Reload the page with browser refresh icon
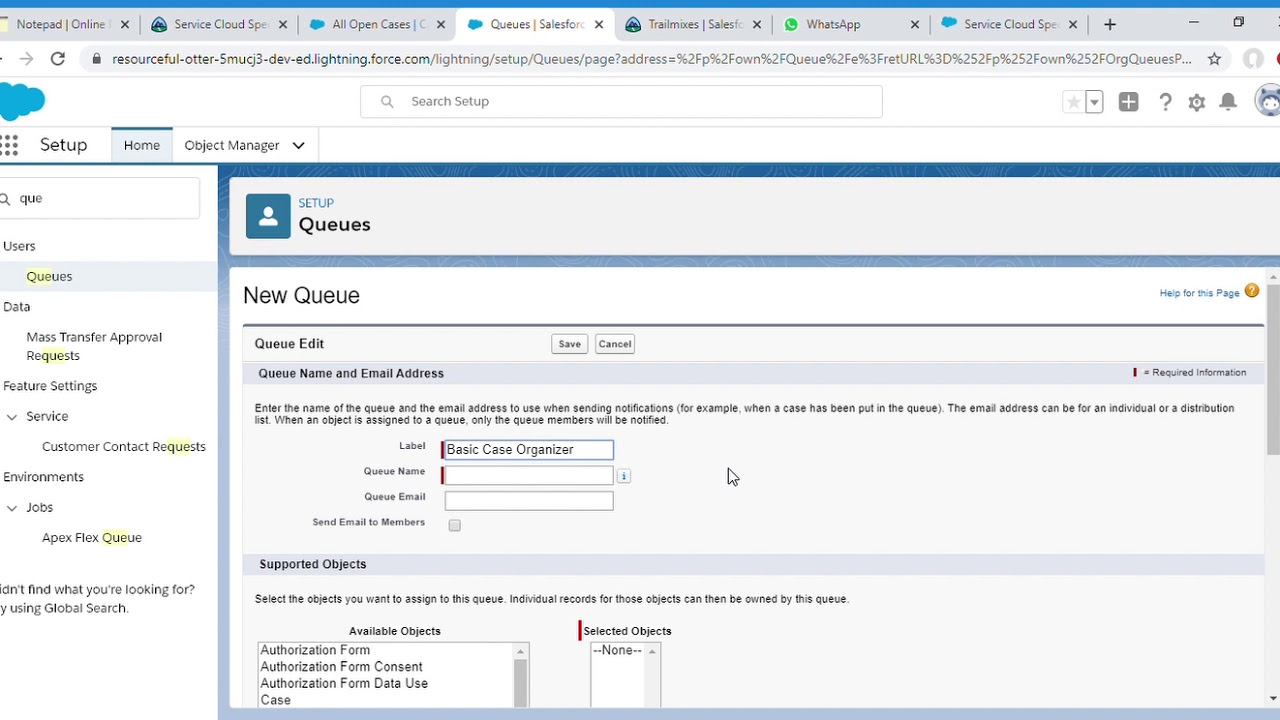This screenshot has width=1280, height=720. pyautogui.click(x=58, y=59)
